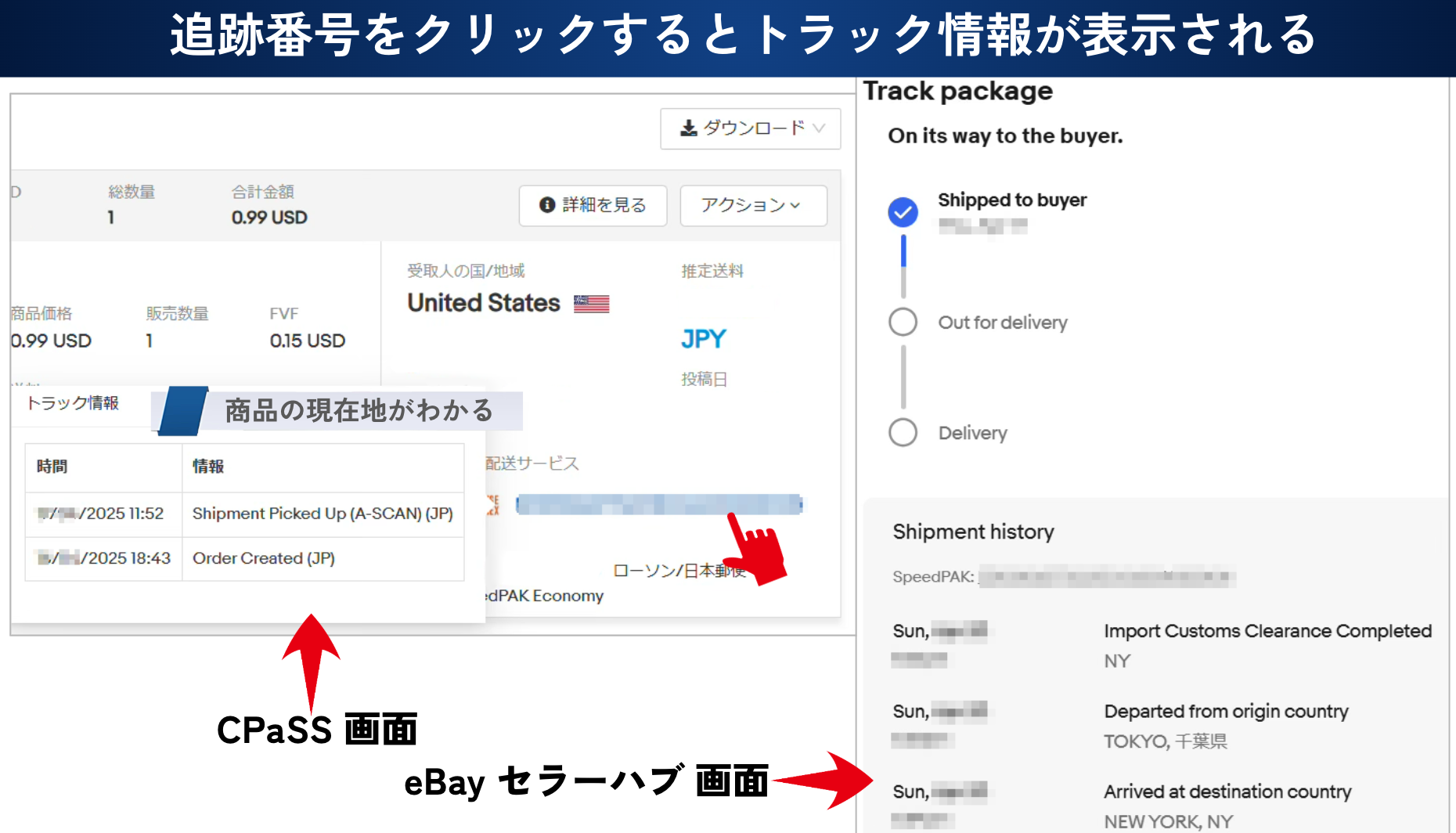Click the info icon in 詳細を見る
The width and height of the screenshot is (1456, 833).
pos(547,205)
